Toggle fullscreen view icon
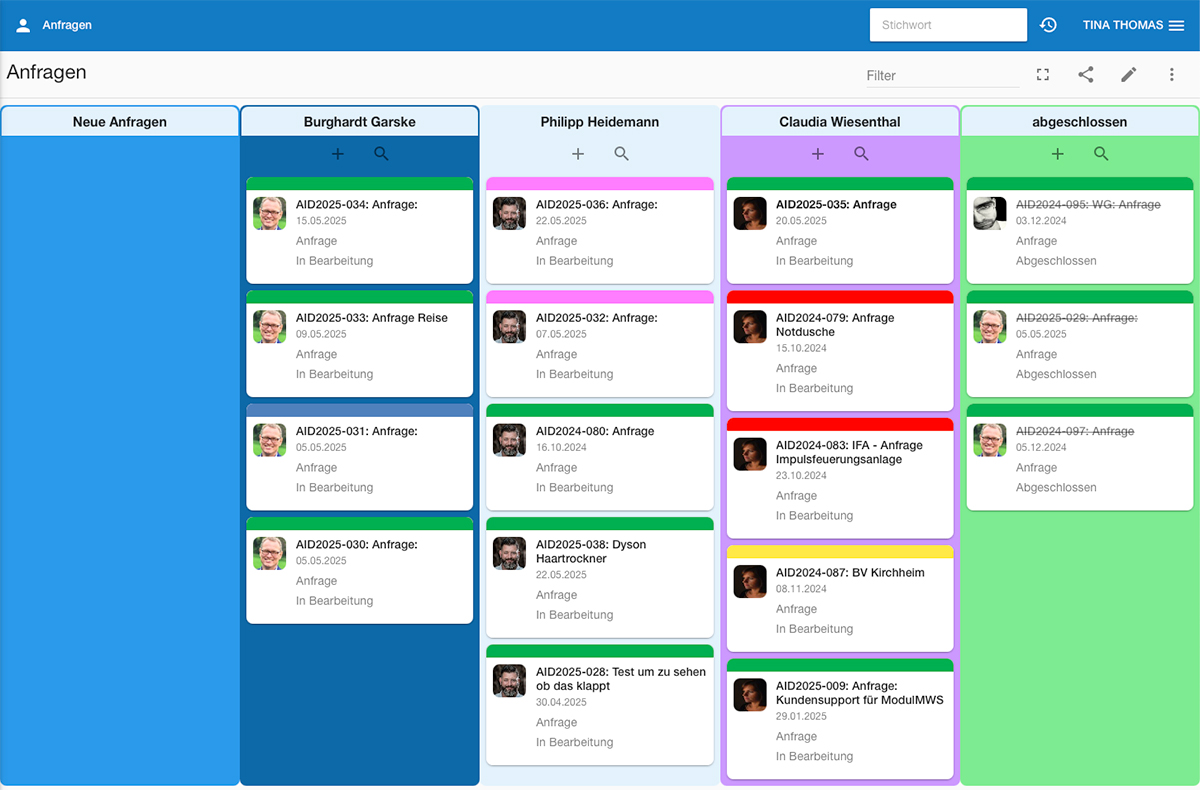Viewport: 1200px width, 790px height. (x=1043, y=75)
